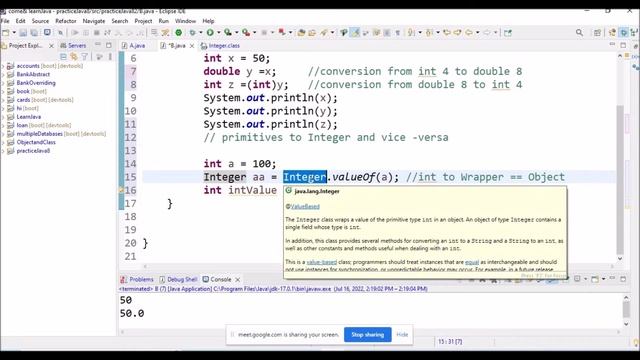Click the Save All toolbar icon

pos(34,33)
